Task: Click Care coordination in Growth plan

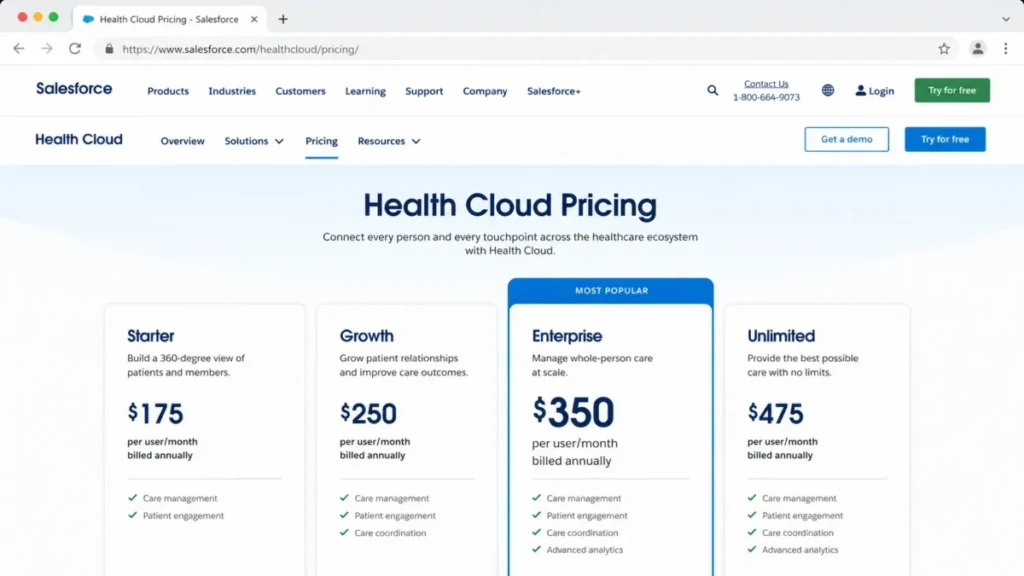Action: coord(390,533)
